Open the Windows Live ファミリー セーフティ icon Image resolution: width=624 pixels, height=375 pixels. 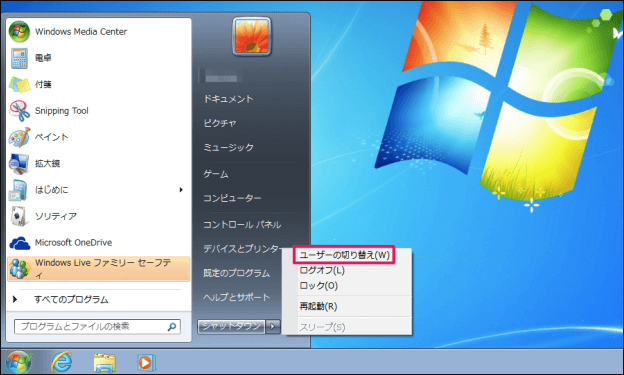coord(19,269)
